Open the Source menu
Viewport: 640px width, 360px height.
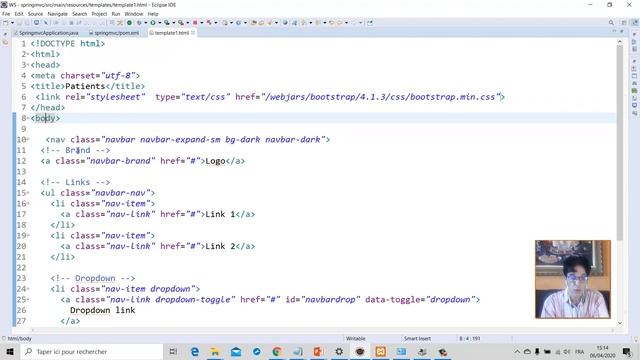pos(35,14)
